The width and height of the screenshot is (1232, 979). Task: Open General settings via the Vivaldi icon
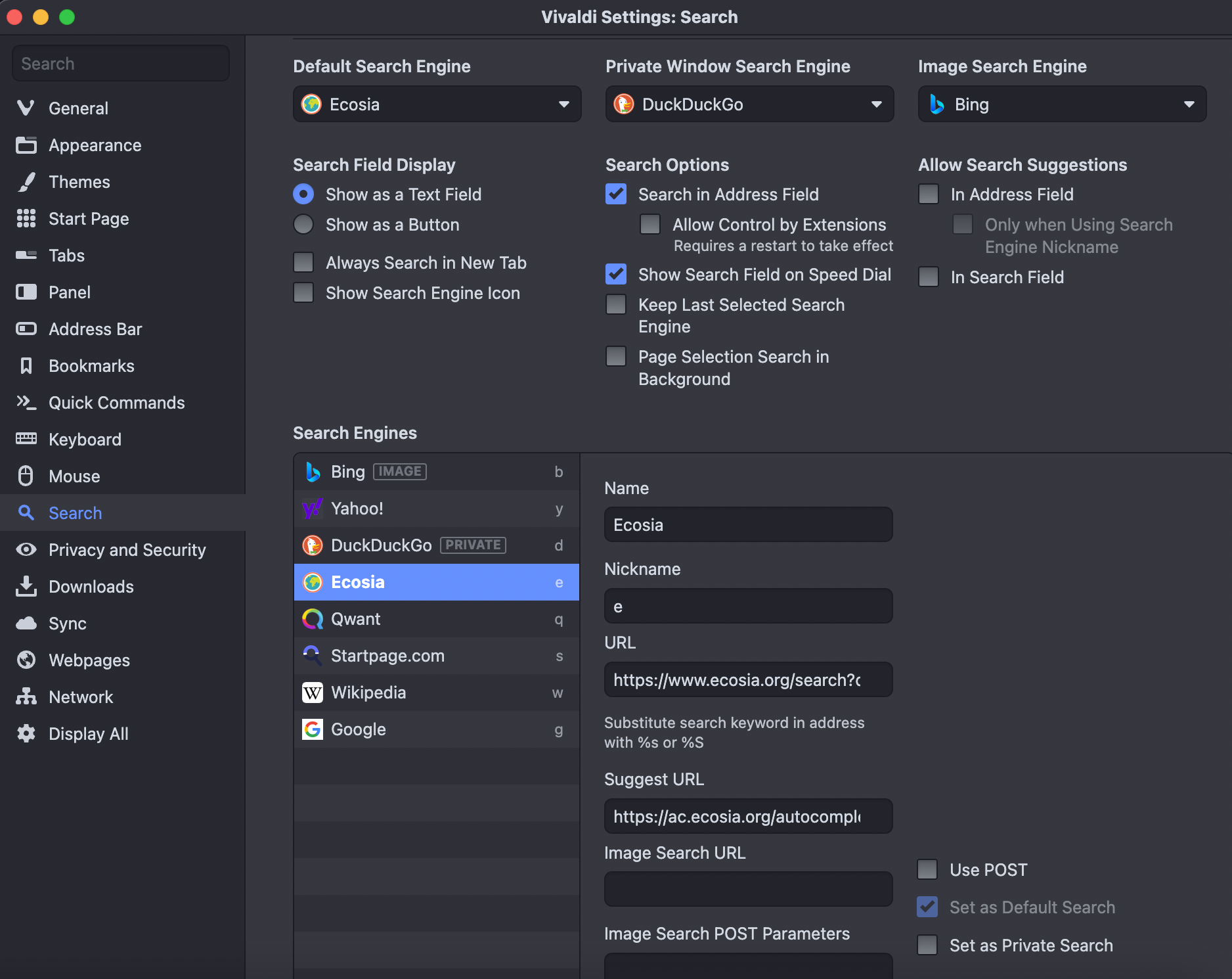tap(26, 108)
